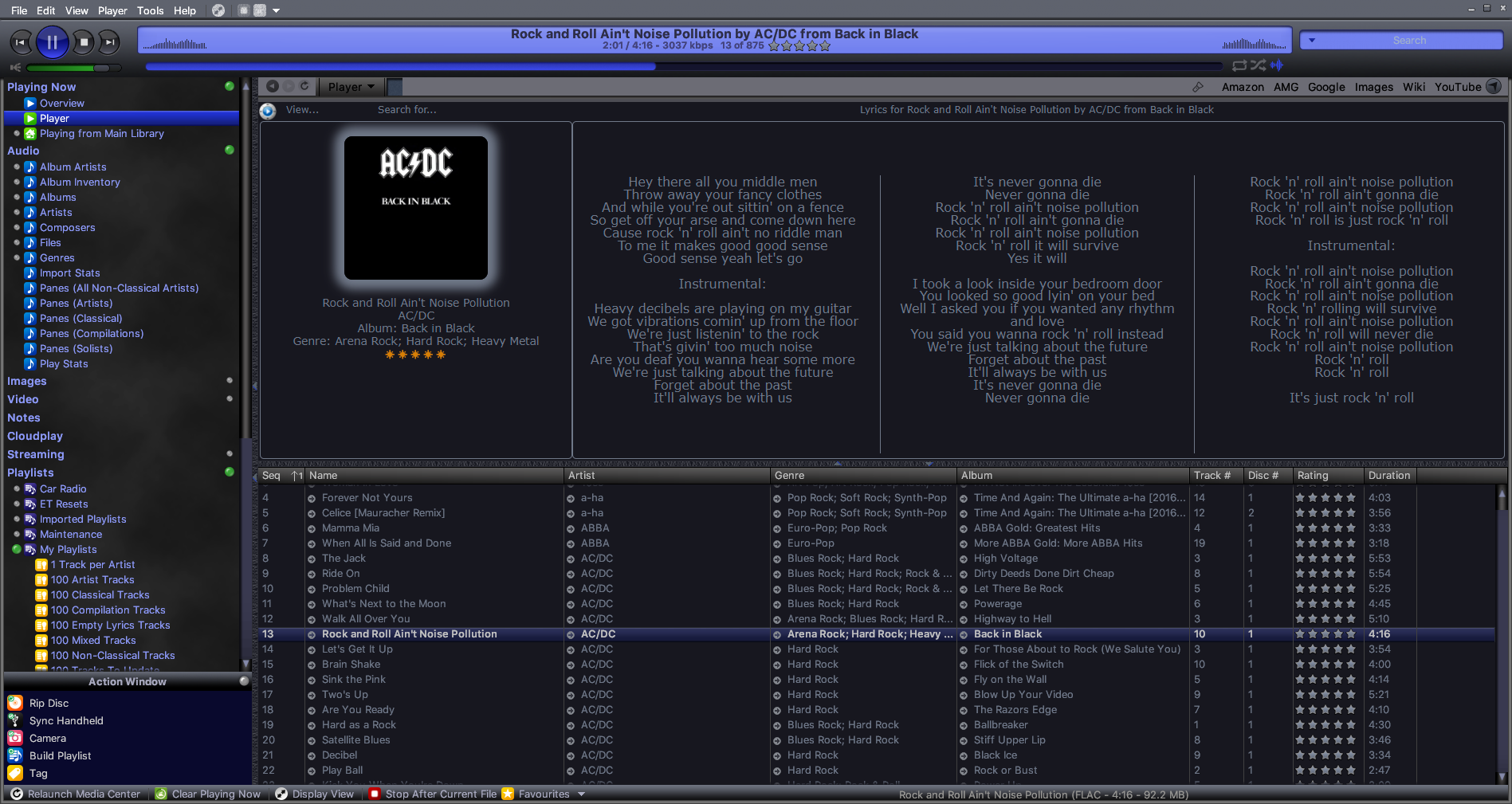The height and width of the screenshot is (804, 1512).
Task: Toggle the Audio section green dot
Action: 230,150
